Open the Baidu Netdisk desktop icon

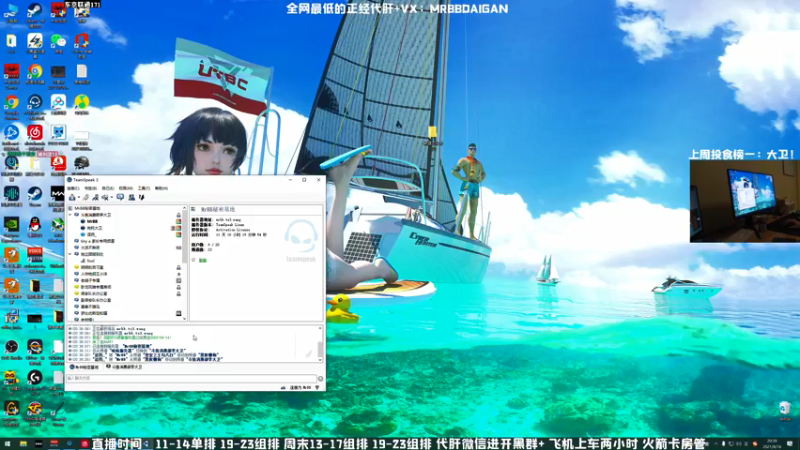pyautogui.click(x=58, y=104)
